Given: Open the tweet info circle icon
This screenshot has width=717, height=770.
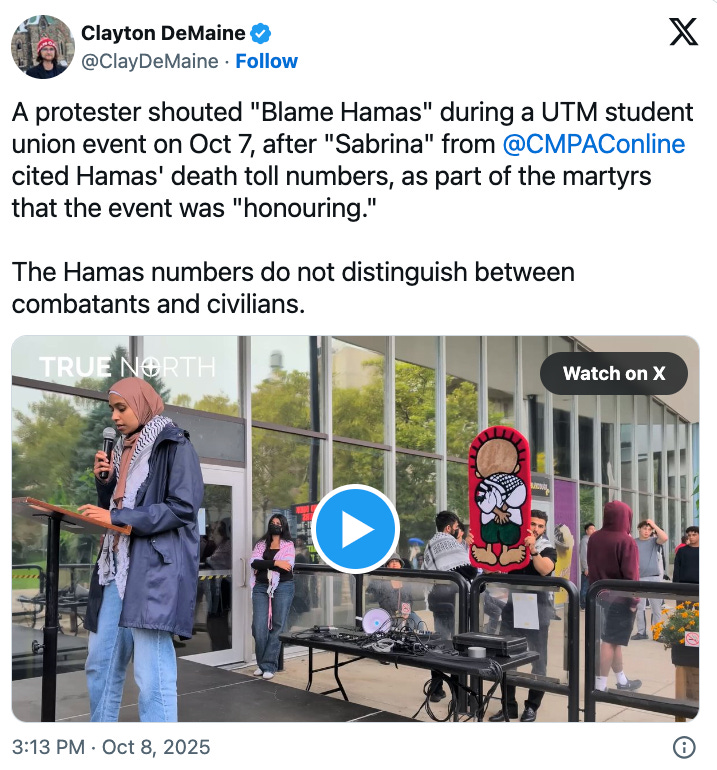Looking at the screenshot, I should (684, 747).
